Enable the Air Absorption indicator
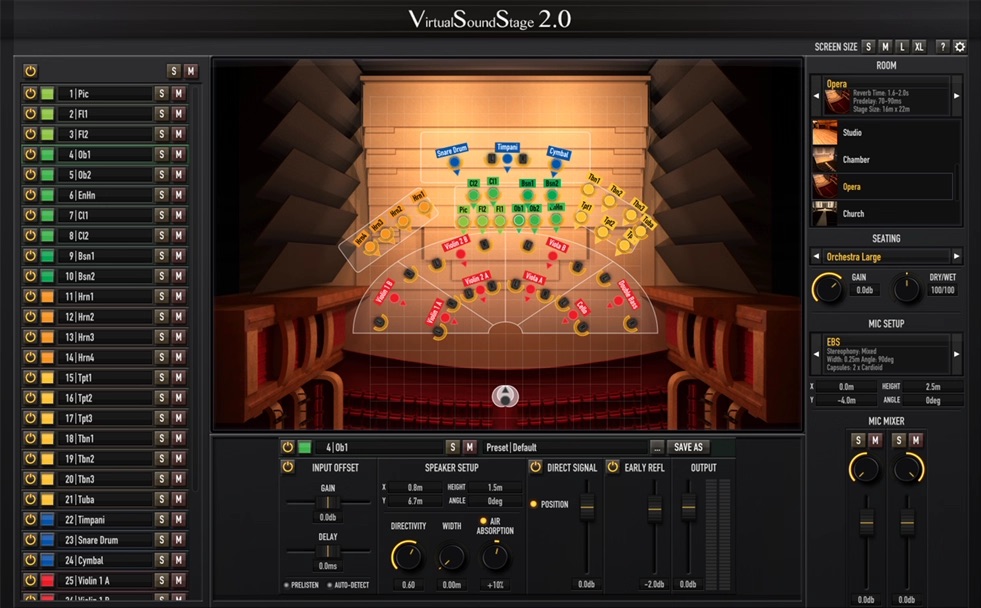Image resolution: width=981 pixels, height=608 pixels. 483,521
